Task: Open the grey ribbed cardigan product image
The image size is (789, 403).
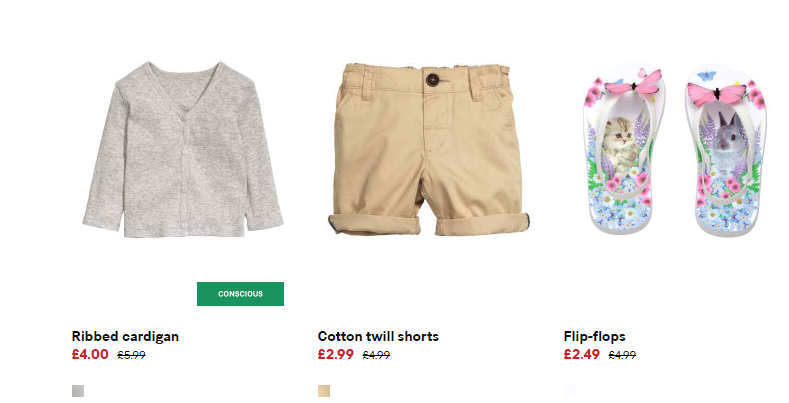Action: click(183, 149)
